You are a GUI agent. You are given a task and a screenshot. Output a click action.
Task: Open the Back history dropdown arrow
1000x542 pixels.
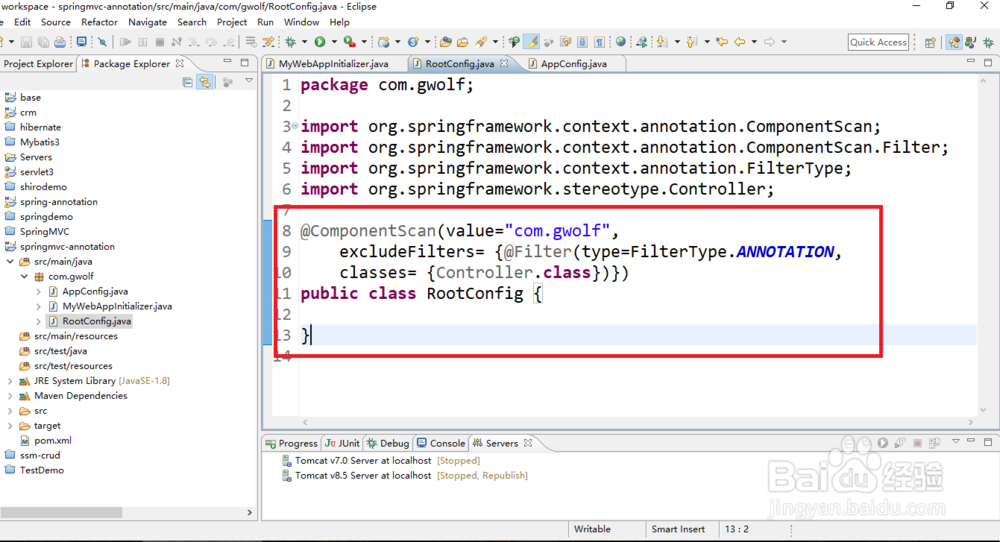(754, 42)
